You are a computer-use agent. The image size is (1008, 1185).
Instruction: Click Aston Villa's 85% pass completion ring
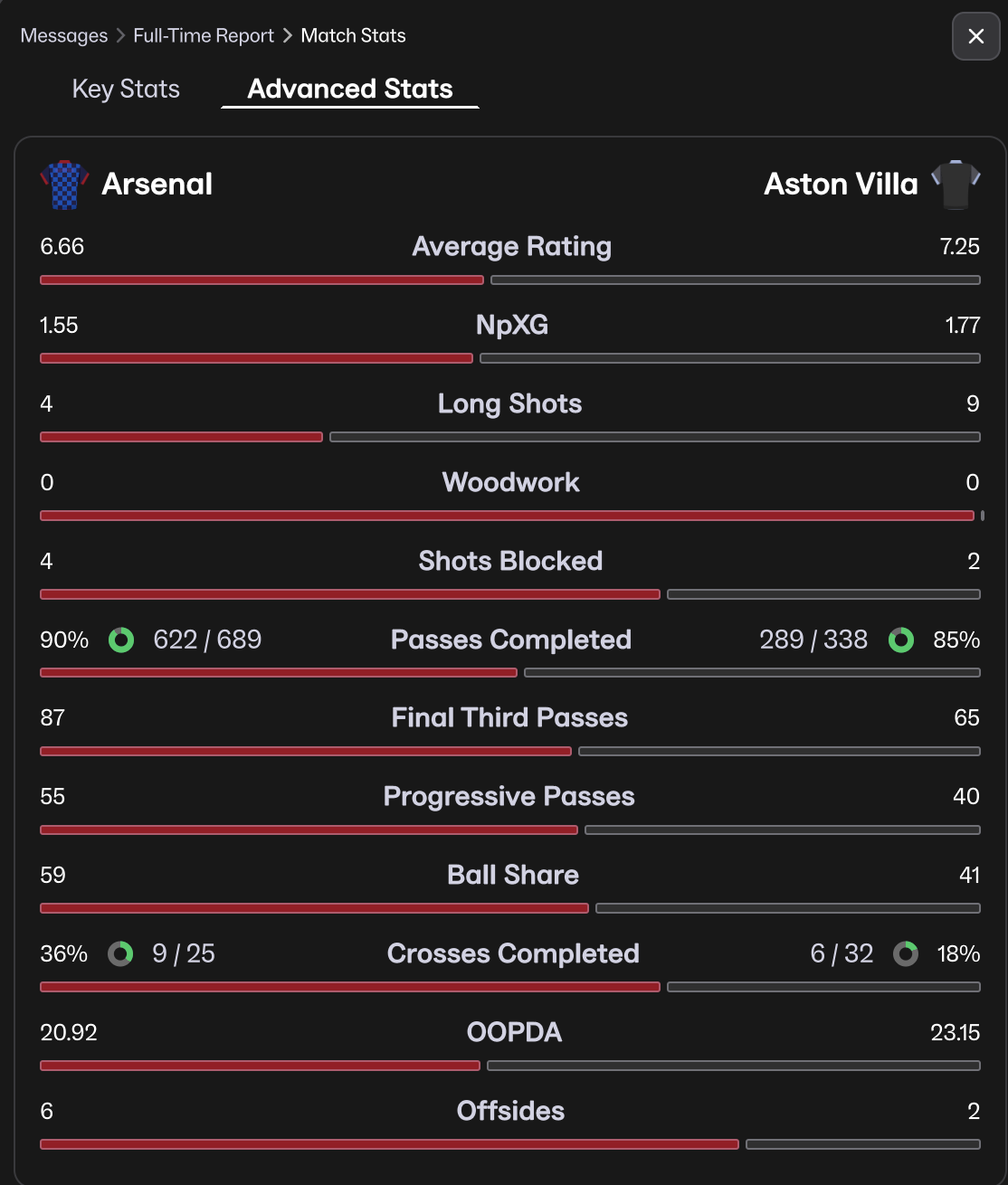point(901,640)
